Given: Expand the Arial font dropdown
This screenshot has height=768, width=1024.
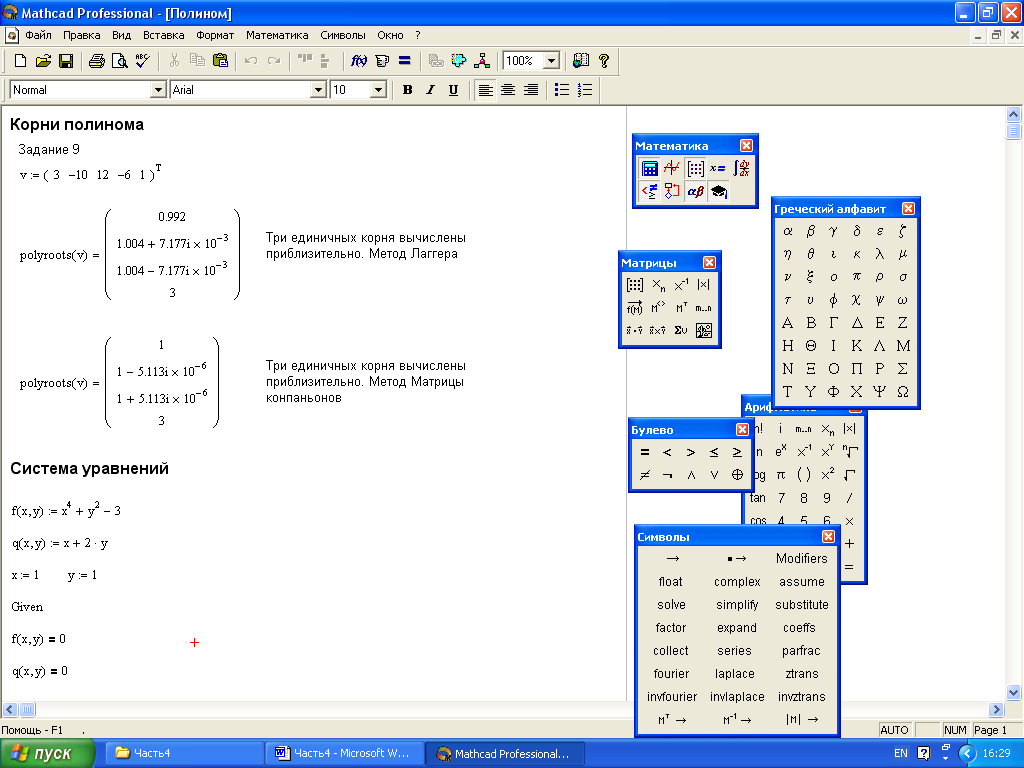Looking at the screenshot, I should pos(318,90).
